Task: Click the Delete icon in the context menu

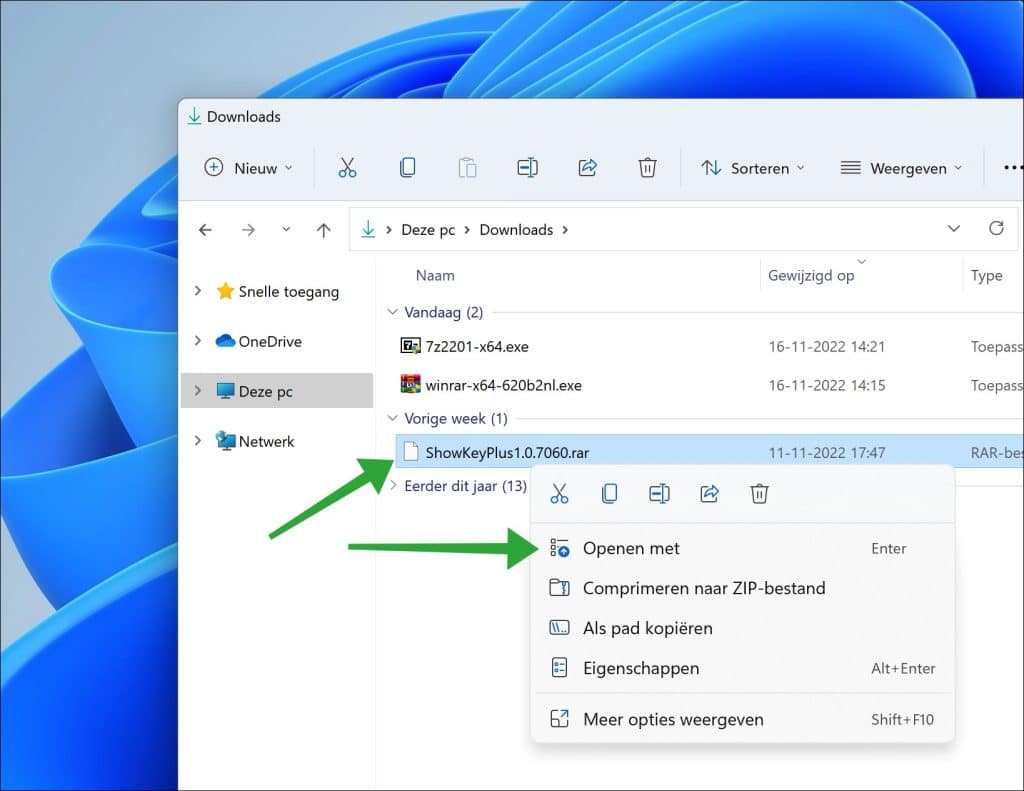Action: point(759,493)
